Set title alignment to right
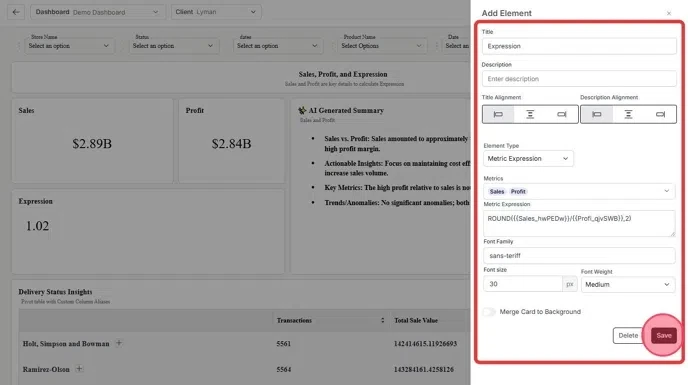688x385 pixels. [562, 115]
